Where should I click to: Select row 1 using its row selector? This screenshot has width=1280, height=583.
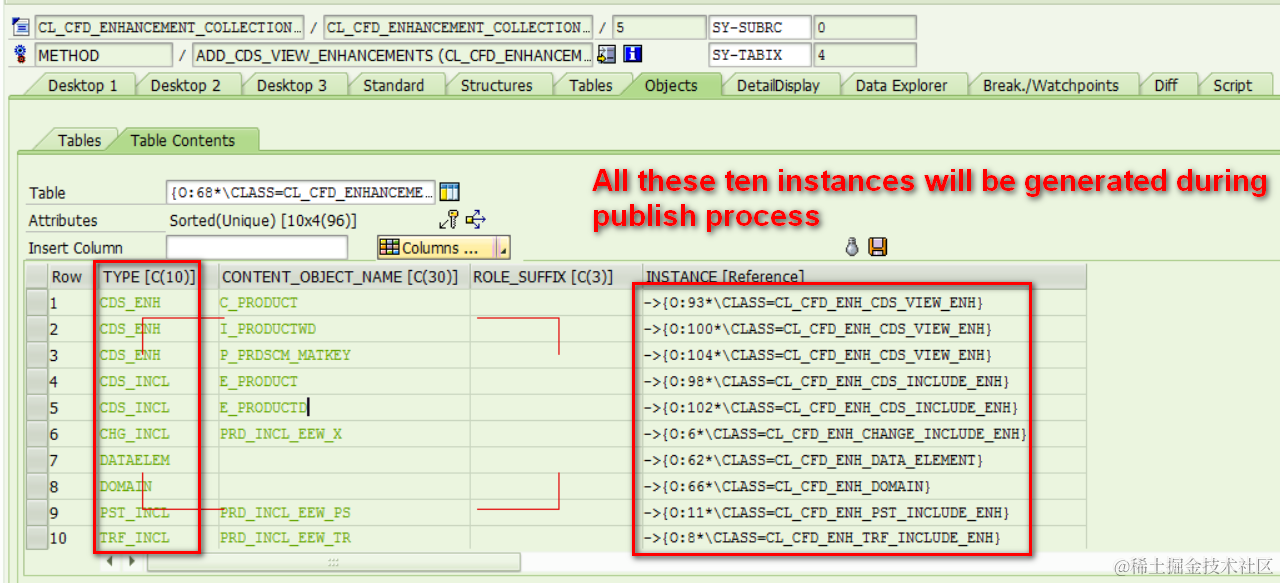tap(35, 302)
